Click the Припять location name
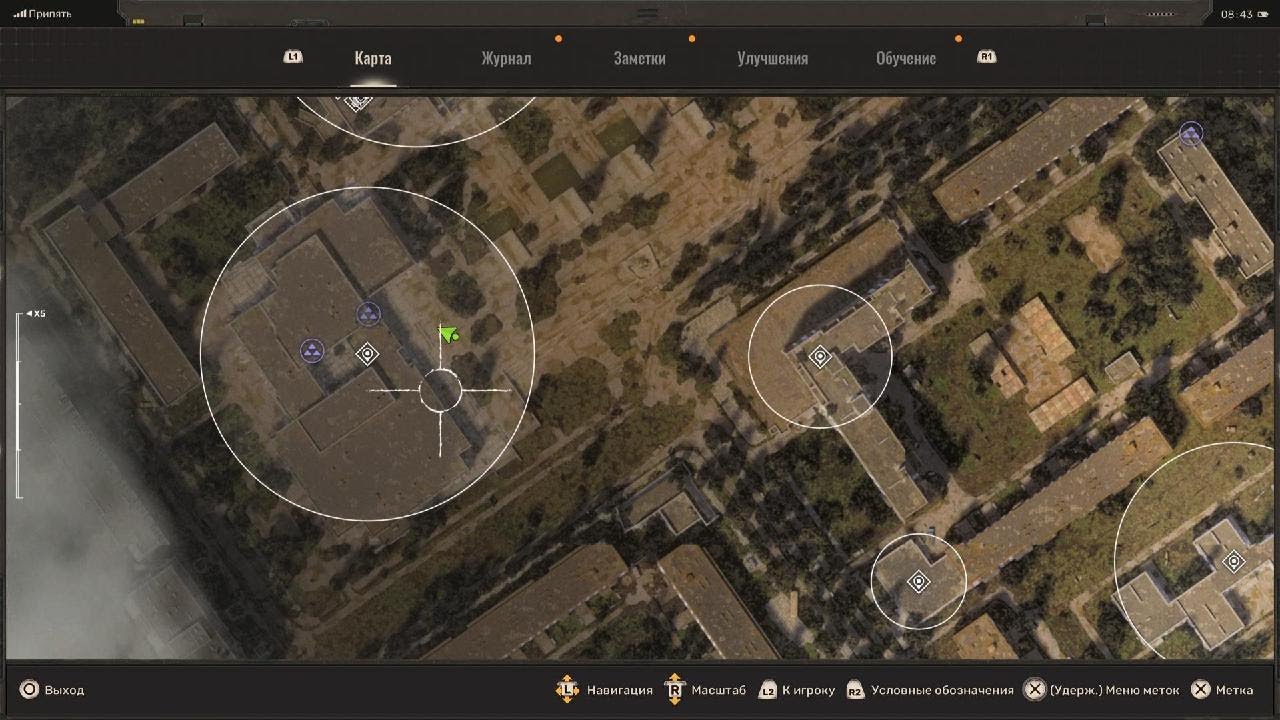 click(49, 14)
